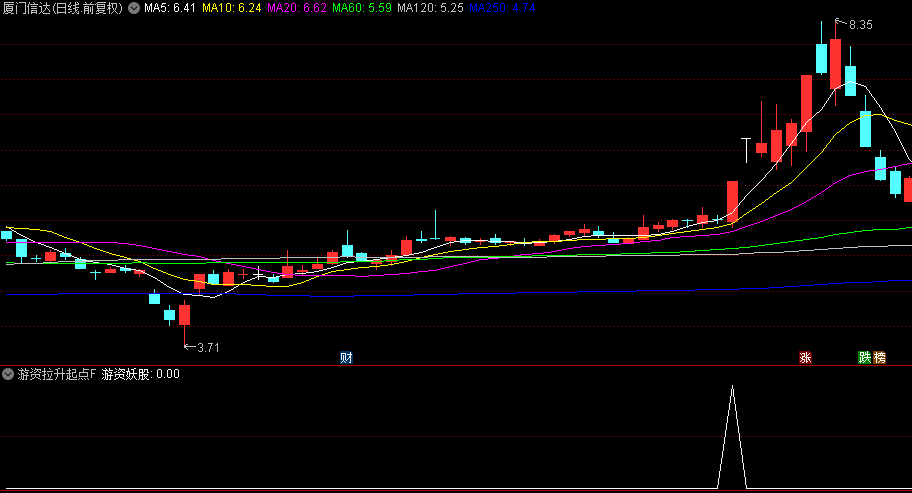Image resolution: width=912 pixels, height=493 pixels.
Task: Click the 游资妖股 0.00 value label
Action: coord(141,374)
